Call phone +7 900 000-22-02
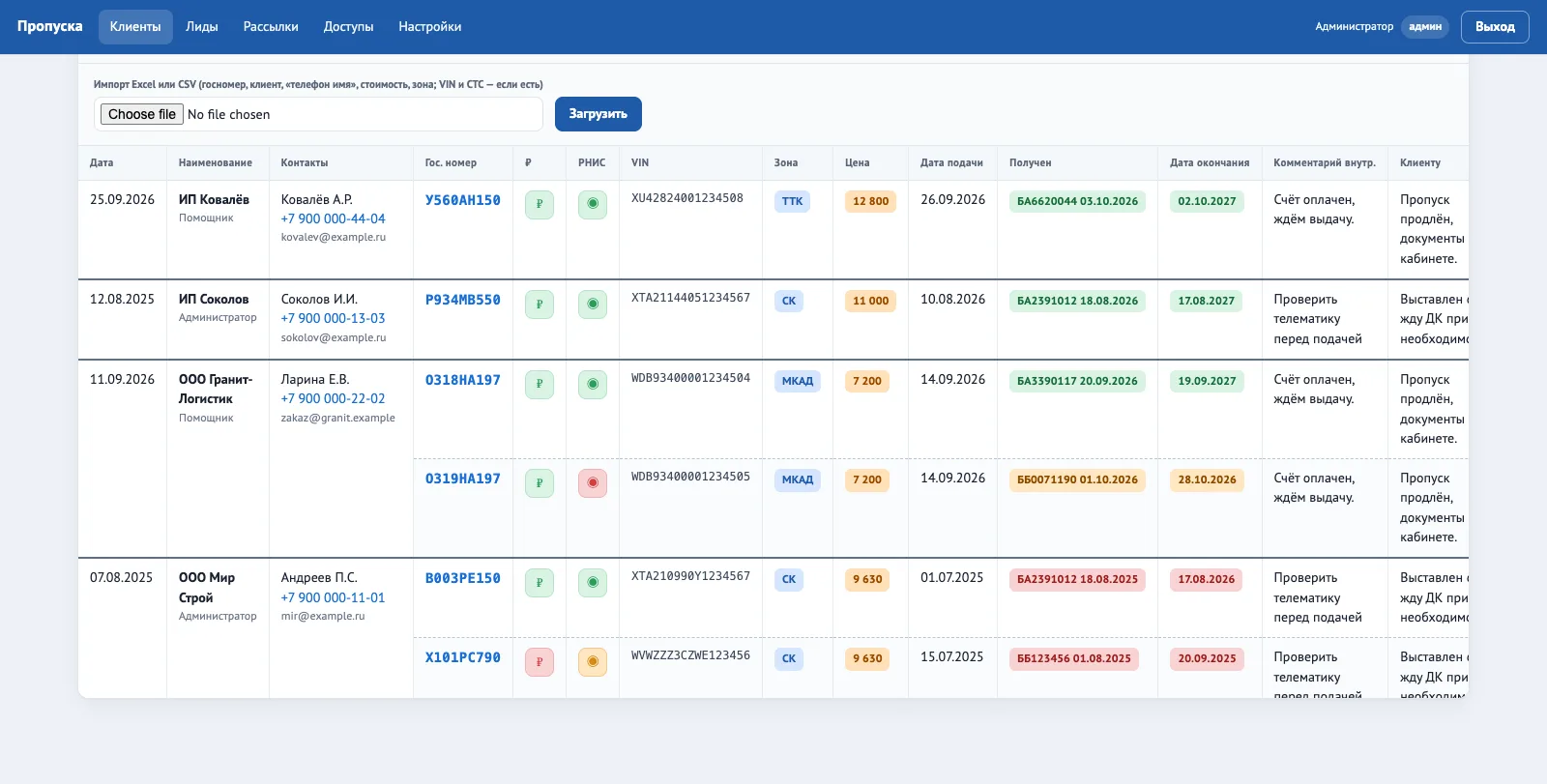The height and width of the screenshot is (784, 1547). (x=334, y=398)
